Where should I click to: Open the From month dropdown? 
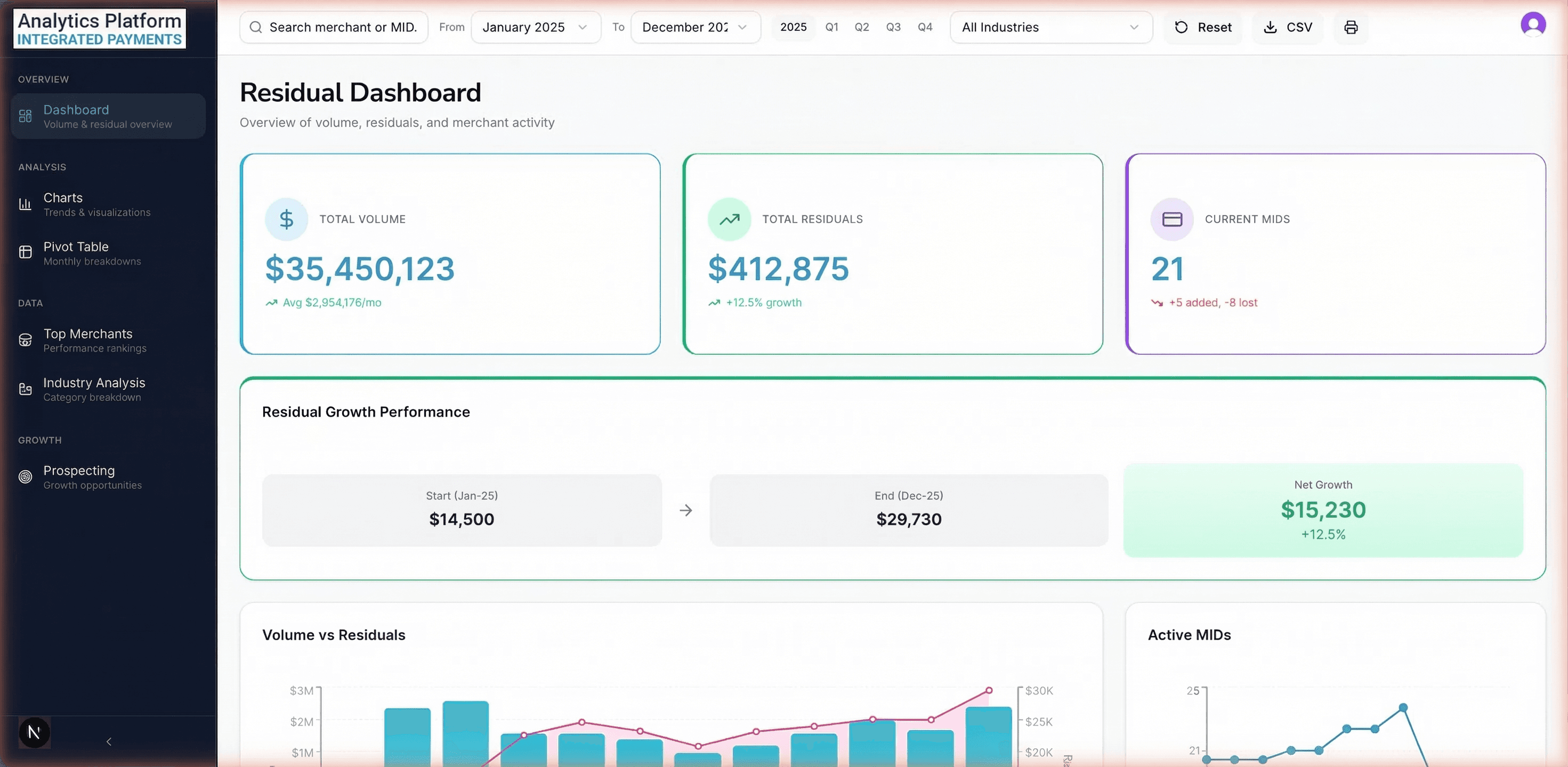pos(536,27)
